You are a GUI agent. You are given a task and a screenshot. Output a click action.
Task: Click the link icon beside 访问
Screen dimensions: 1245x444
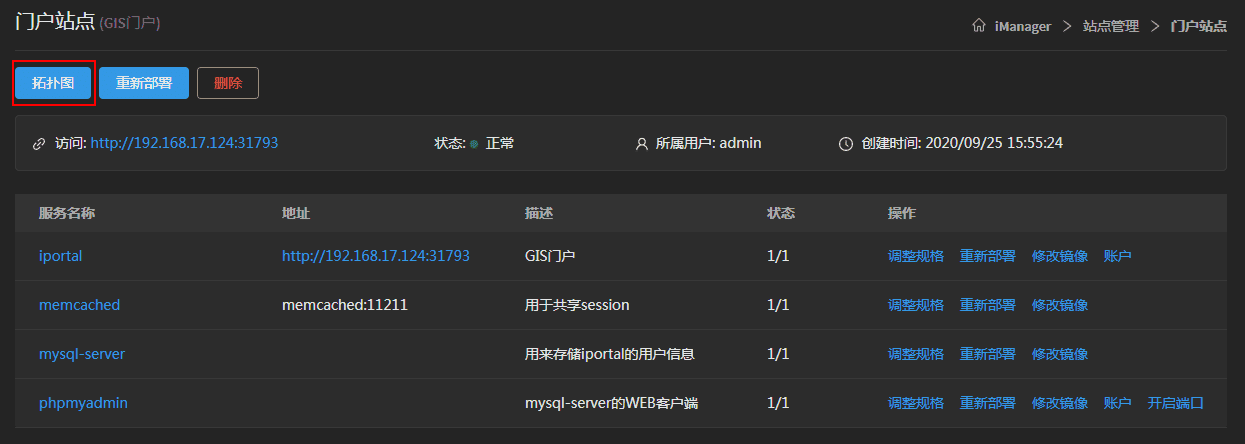tap(39, 144)
